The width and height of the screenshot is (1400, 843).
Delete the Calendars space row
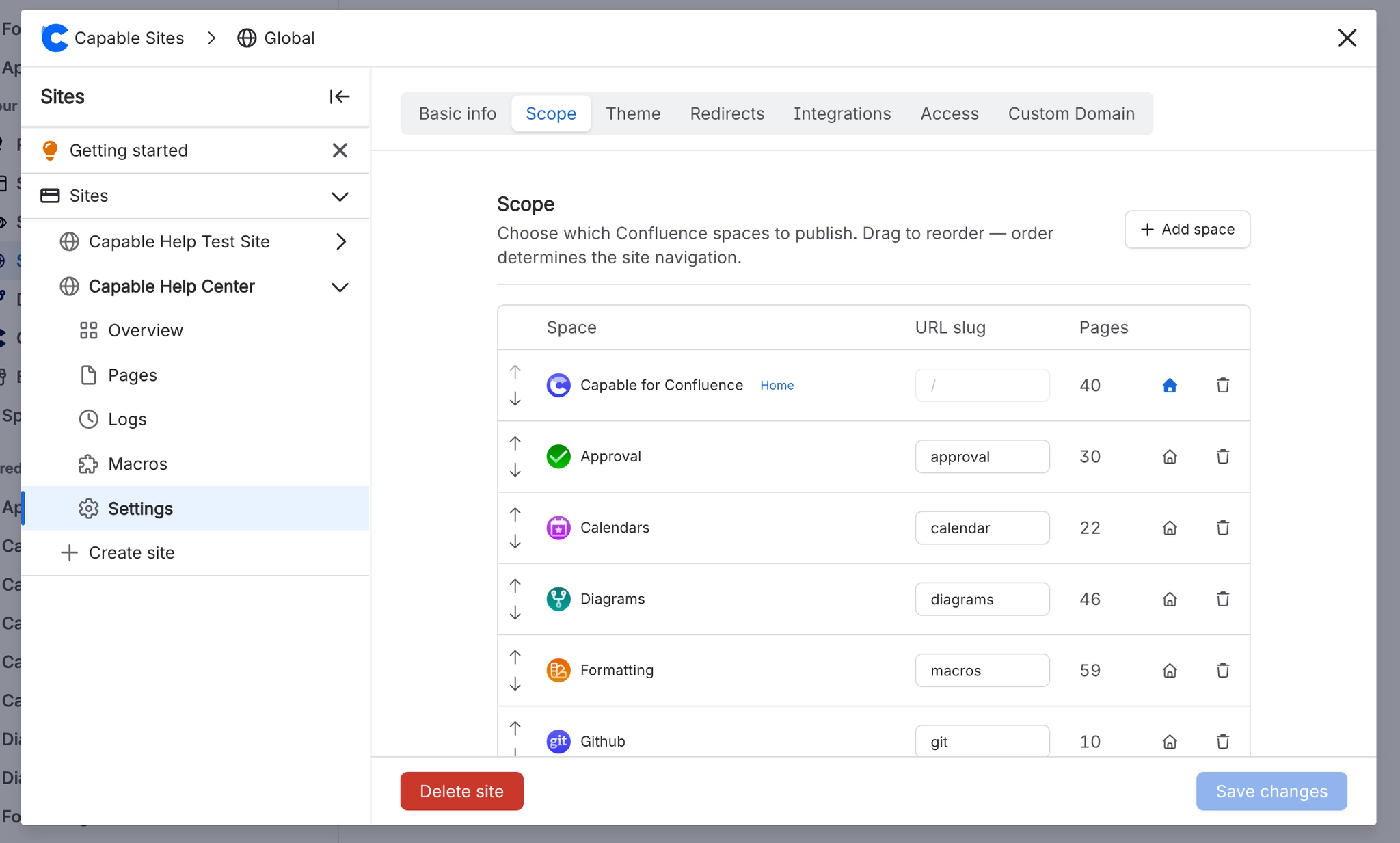tap(1223, 528)
